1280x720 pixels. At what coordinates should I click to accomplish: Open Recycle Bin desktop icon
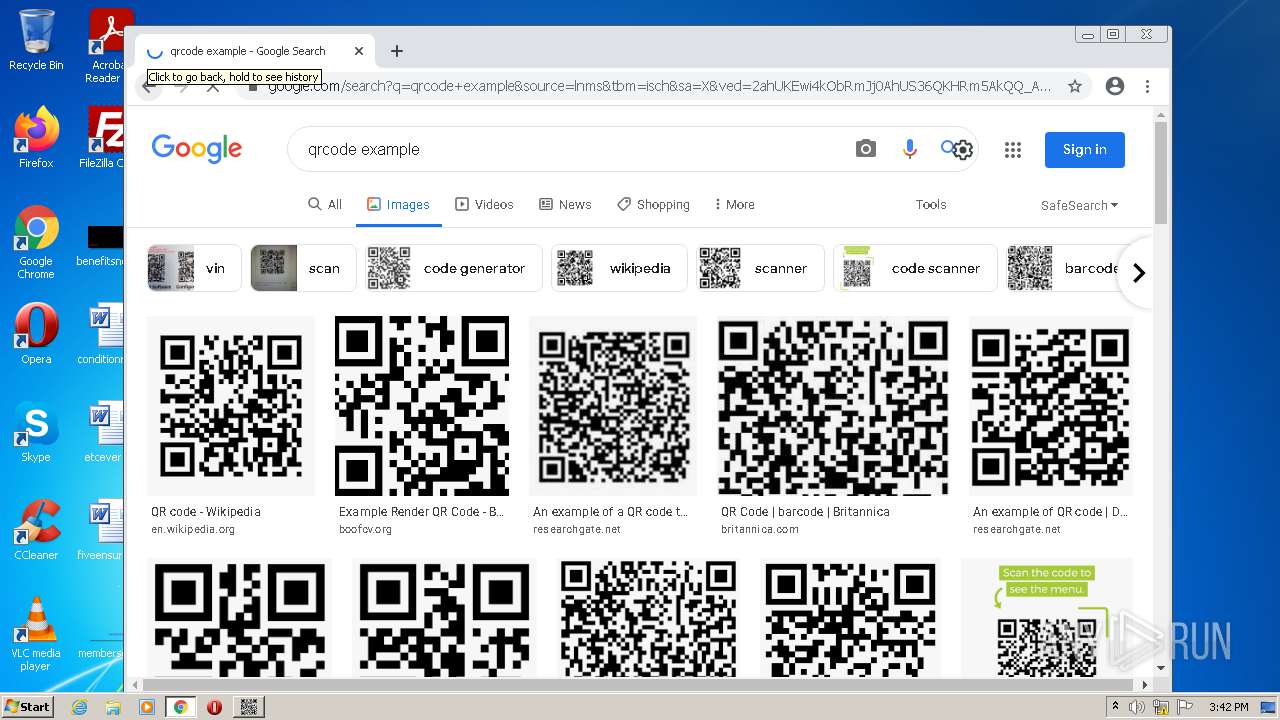point(36,40)
